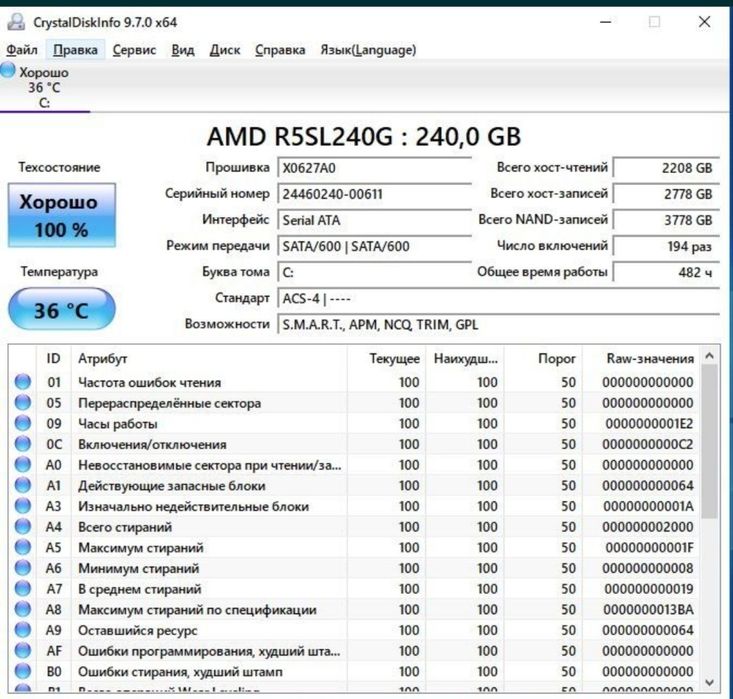
Task: Click the attribute list vertical scrollbar thumb
Action: [709, 442]
